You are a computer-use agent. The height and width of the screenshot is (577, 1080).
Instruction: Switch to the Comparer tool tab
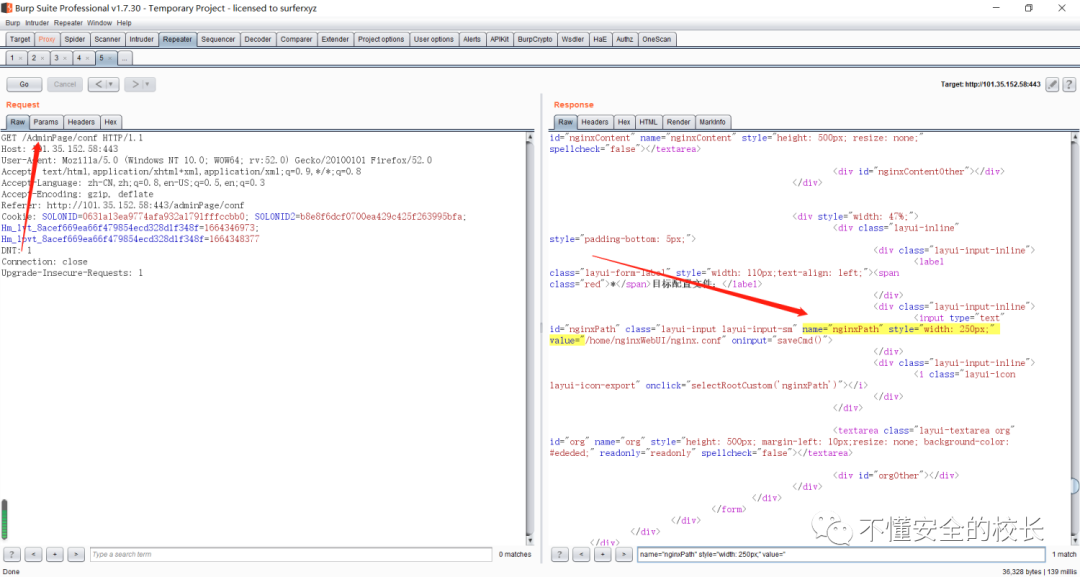[296, 39]
